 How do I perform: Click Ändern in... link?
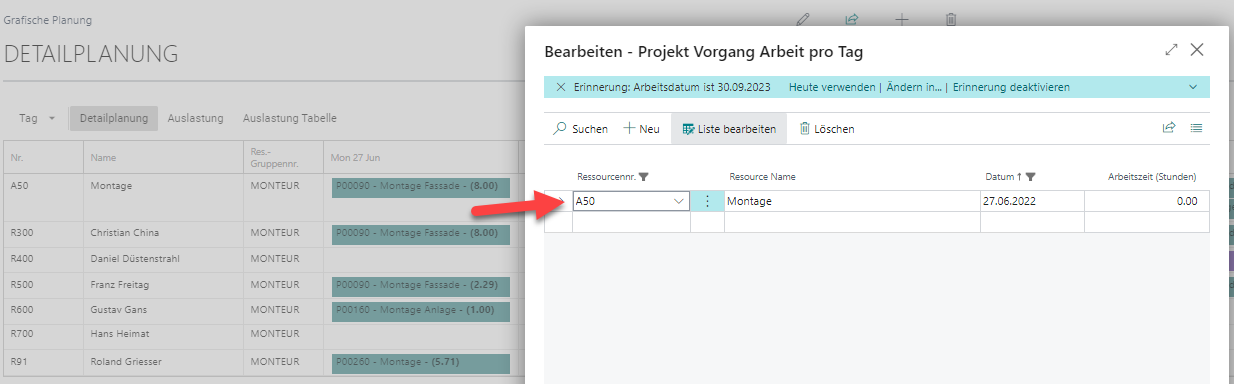click(913, 87)
